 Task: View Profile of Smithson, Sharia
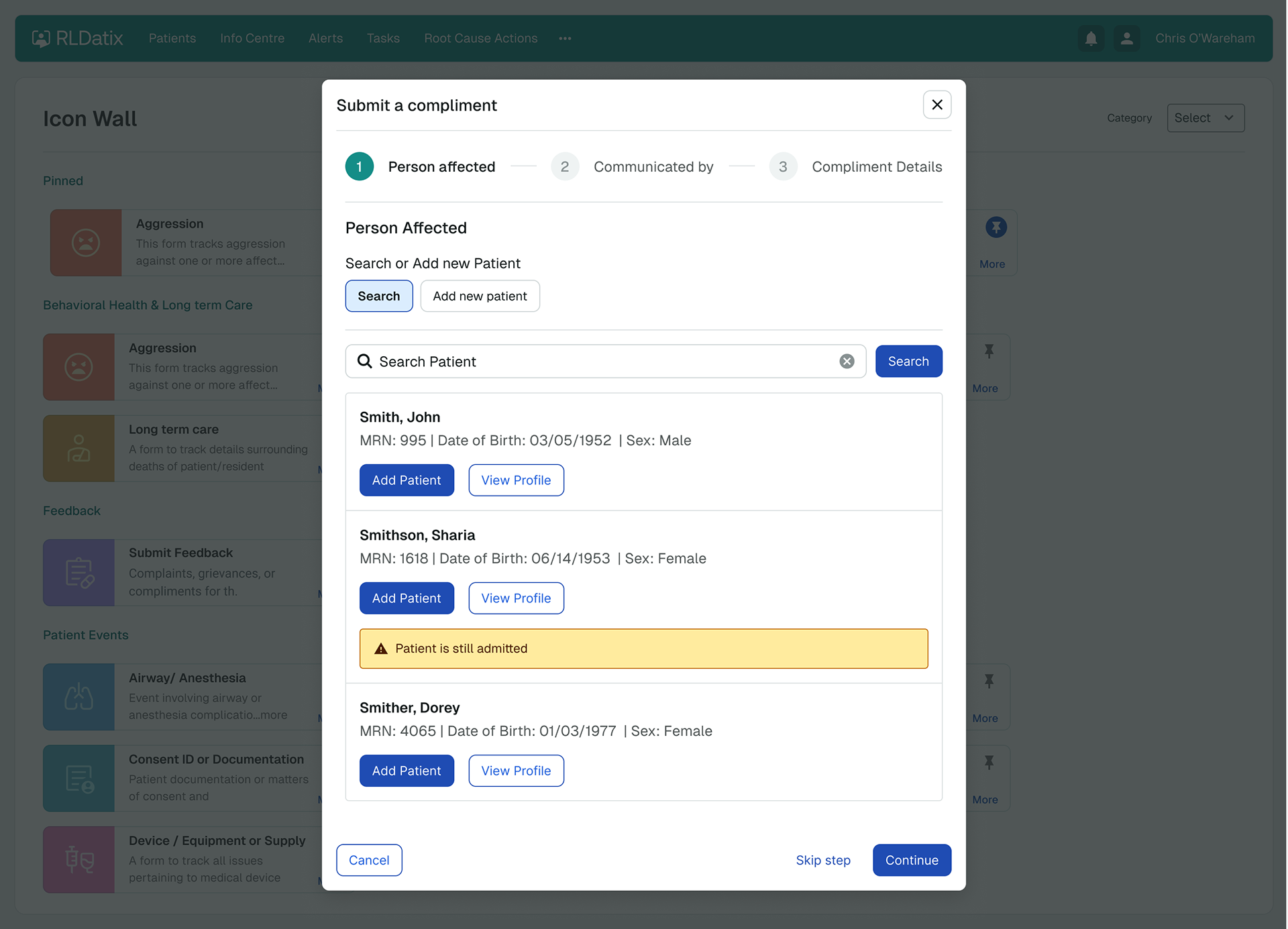coord(516,598)
